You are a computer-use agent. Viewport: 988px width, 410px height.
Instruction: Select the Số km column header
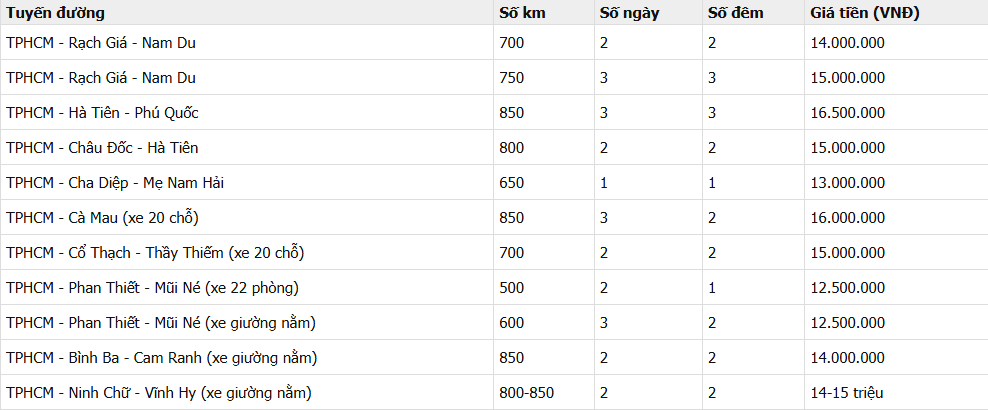point(522,13)
